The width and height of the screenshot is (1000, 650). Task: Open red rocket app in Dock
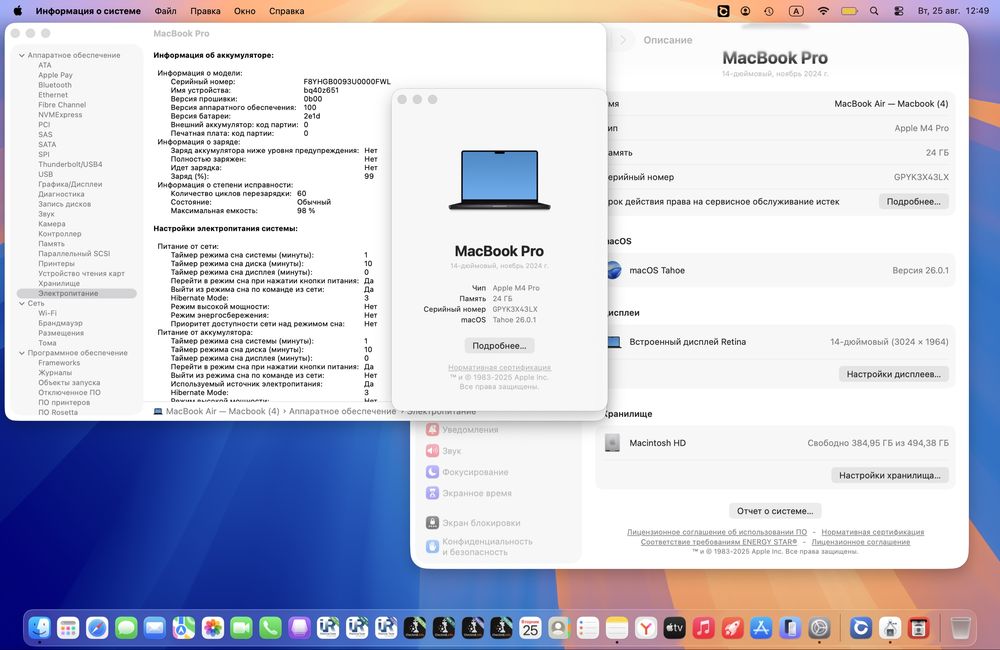click(x=732, y=628)
